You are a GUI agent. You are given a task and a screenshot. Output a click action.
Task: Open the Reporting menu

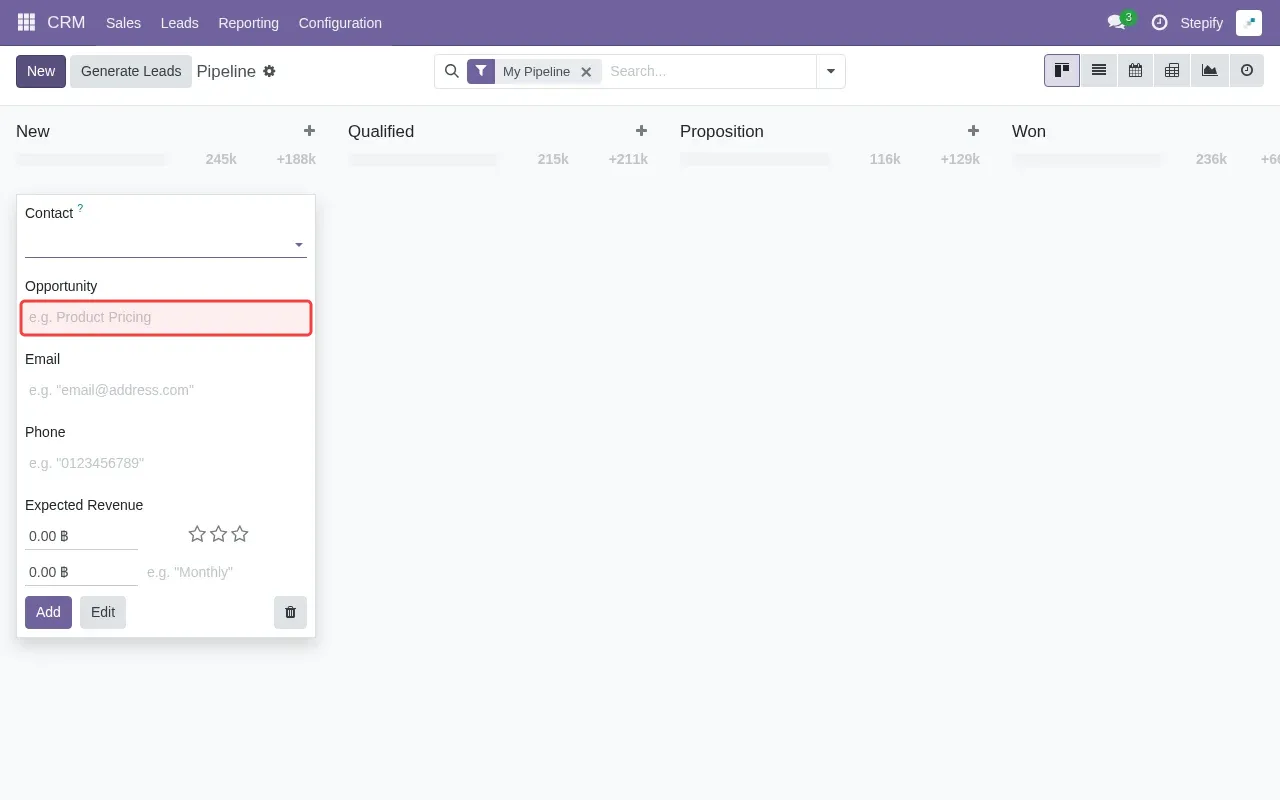pos(248,22)
